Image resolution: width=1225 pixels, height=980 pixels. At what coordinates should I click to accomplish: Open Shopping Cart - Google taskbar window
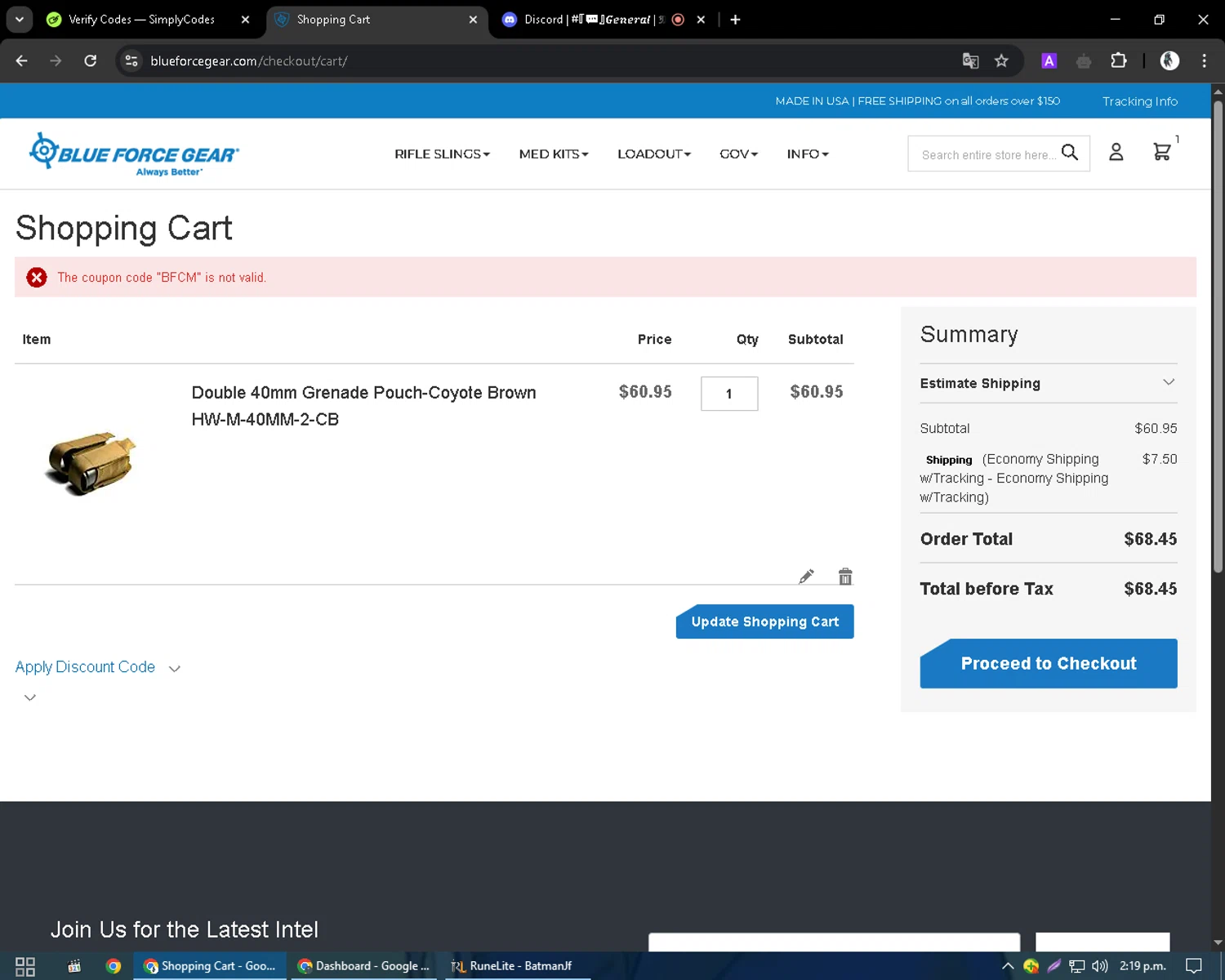pyautogui.click(x=211, y=966)
